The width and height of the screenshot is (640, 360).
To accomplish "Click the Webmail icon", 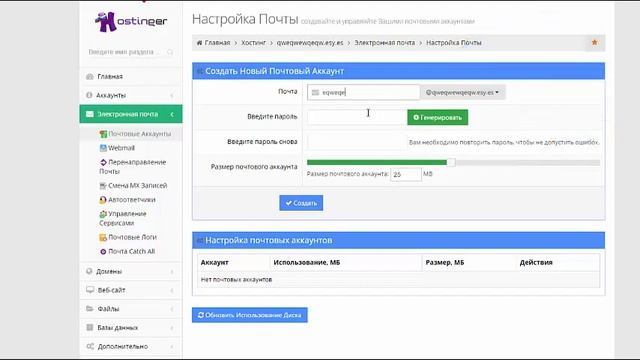I will click(x=103, y=148).
